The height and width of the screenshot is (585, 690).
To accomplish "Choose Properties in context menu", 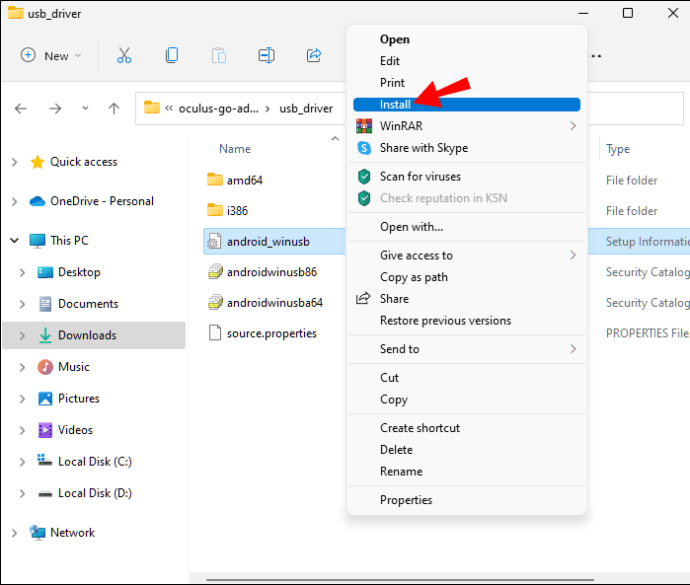I will 466,500.
